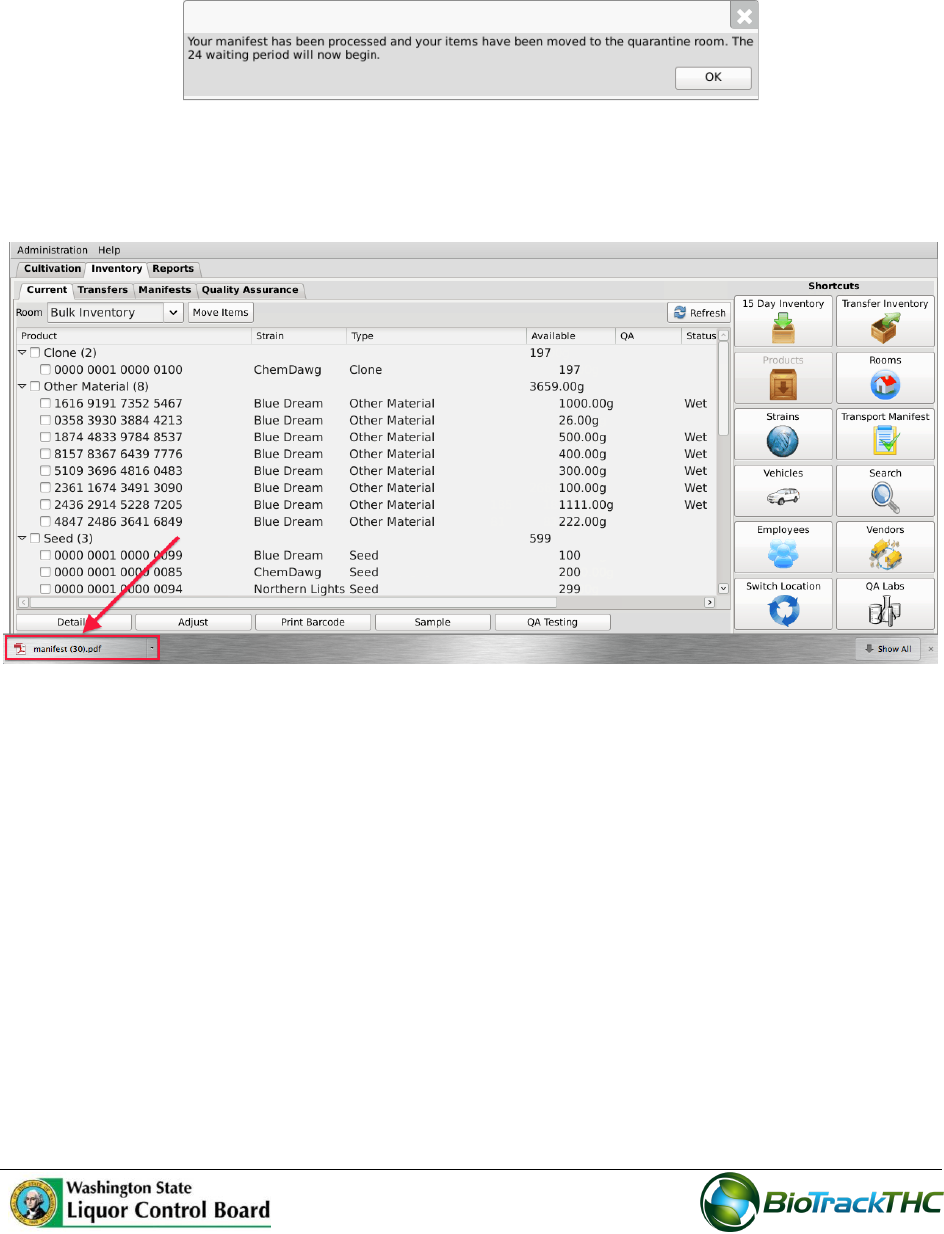944x1234 pixels.
Task: Check the 0000 0001 0000 0100 clone item
Action: click(x=46, y=370)
